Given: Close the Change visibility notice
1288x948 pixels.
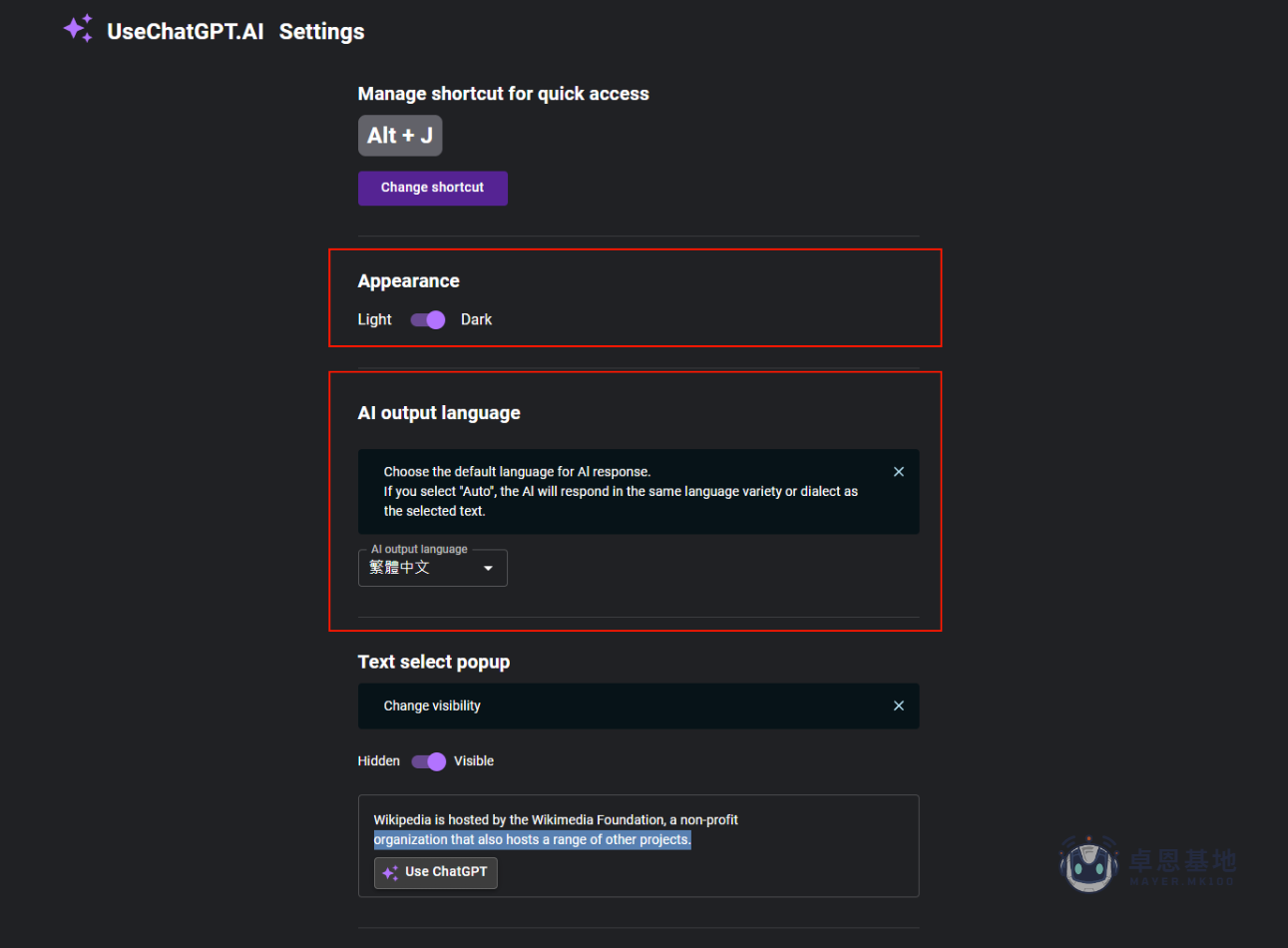Looking at the screenshot, I should coord(898,706).
